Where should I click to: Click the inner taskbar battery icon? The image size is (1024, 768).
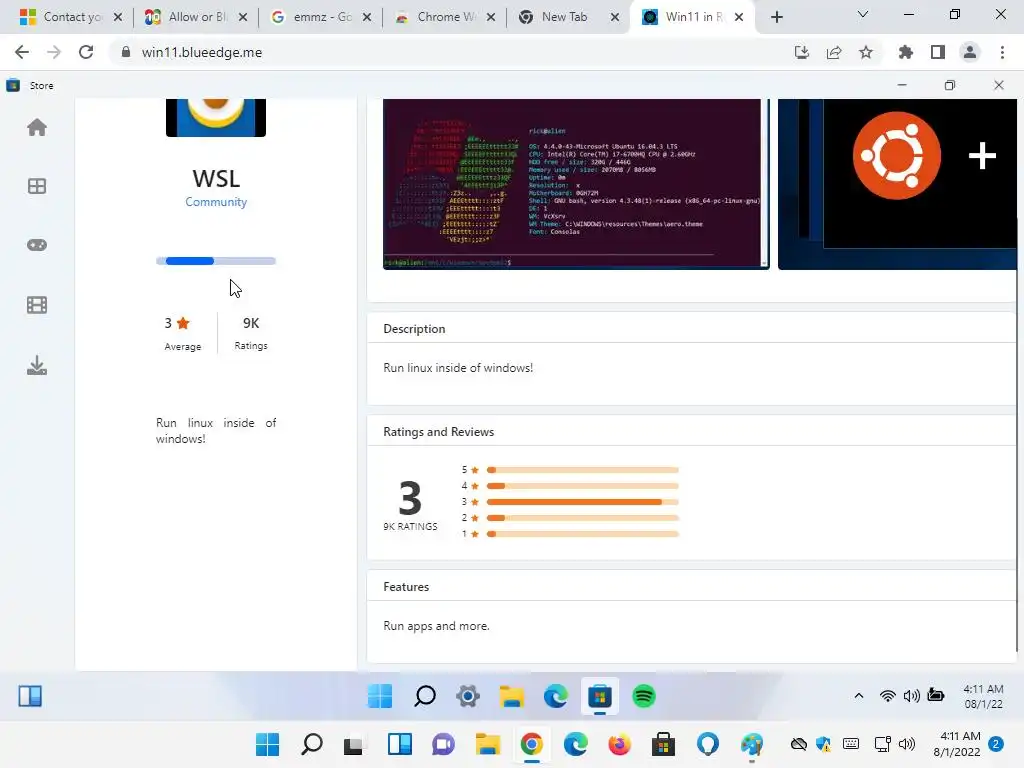936,695
